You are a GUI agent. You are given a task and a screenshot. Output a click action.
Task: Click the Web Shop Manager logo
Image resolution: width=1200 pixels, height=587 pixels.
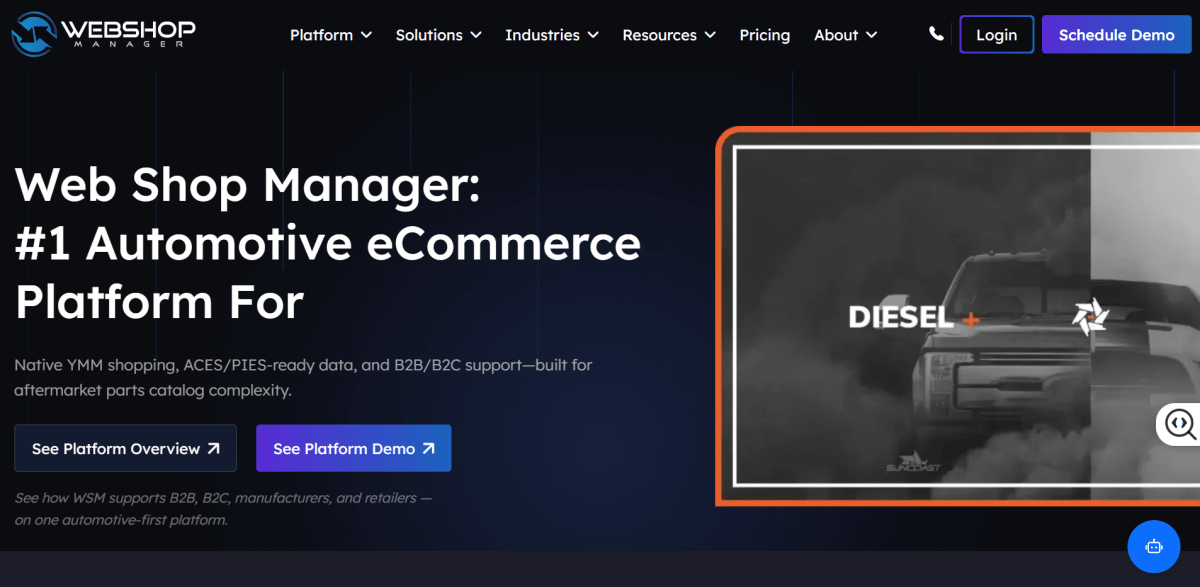pyautogui.click(x=104, y=33)
